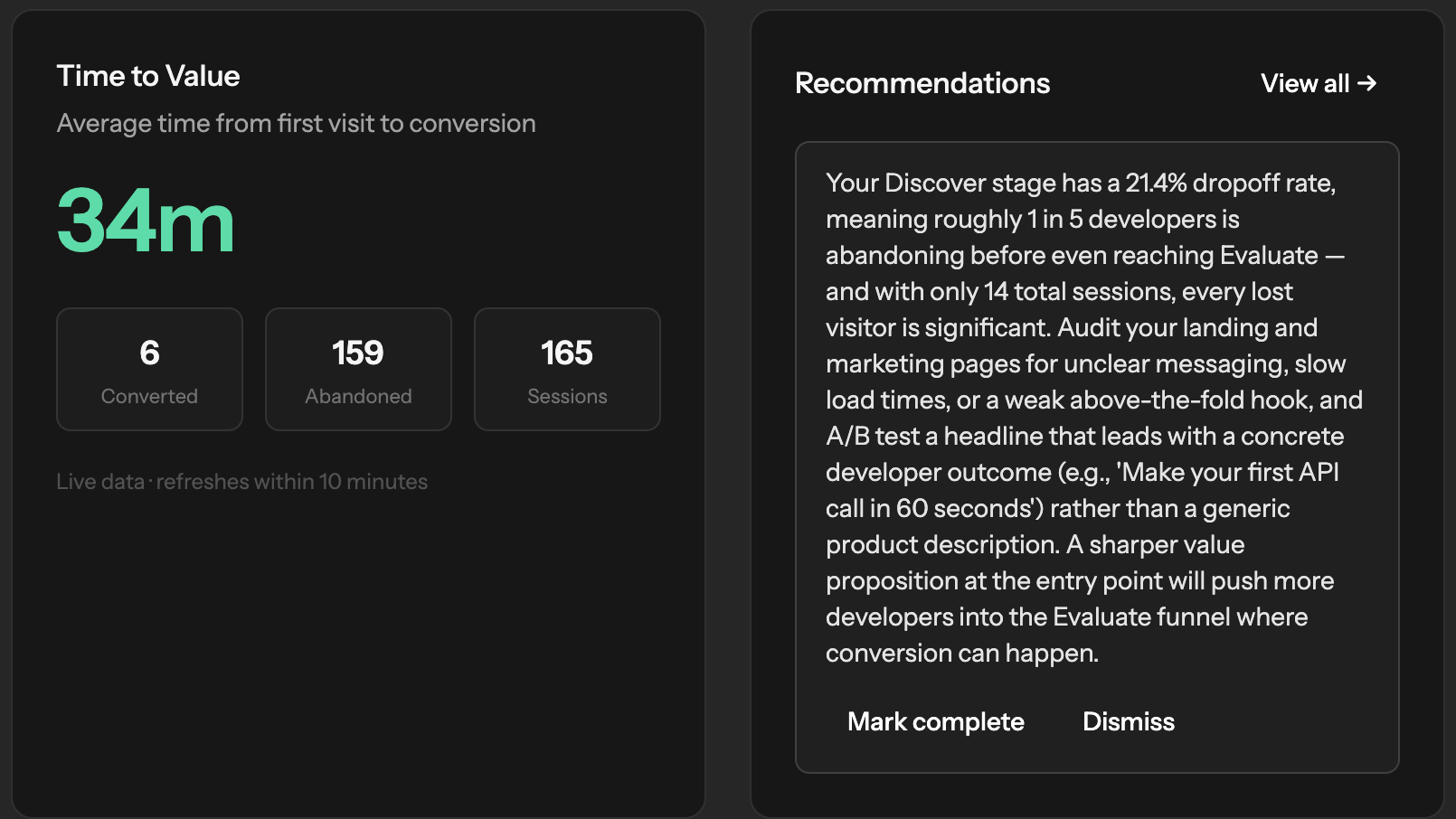Select the Converted stat card
Image resolution: width=1456 pixels, height=819 pixels.
(149, 369)
